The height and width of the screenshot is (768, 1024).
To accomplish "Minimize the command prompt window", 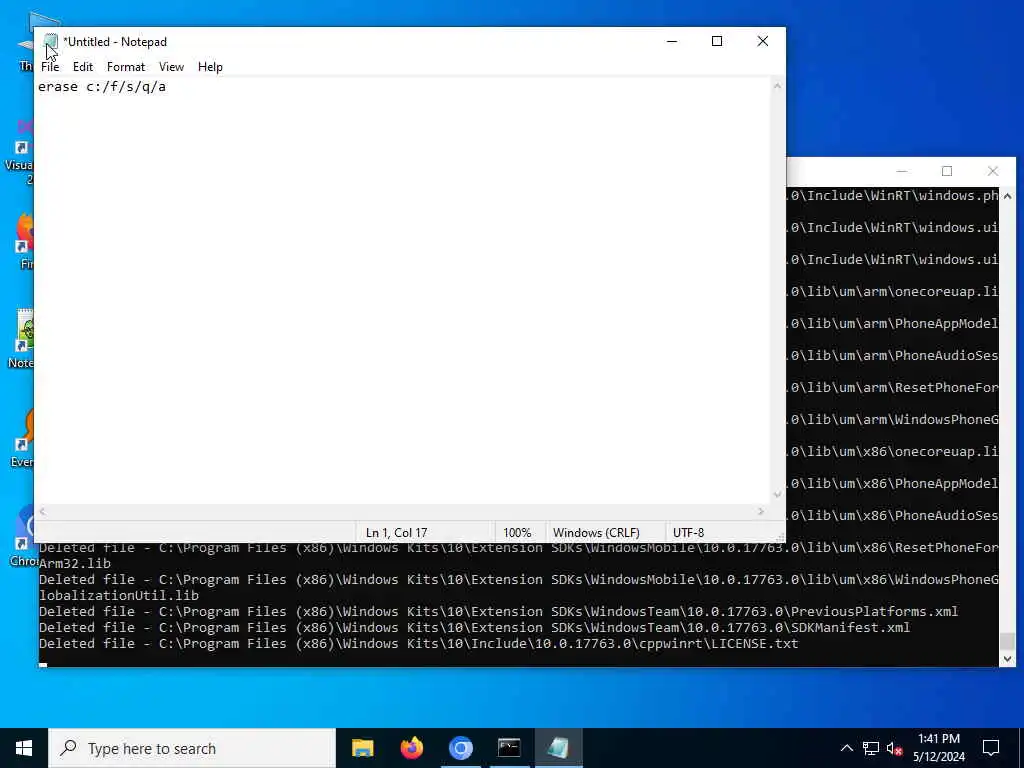I will [x=902, y=171].
